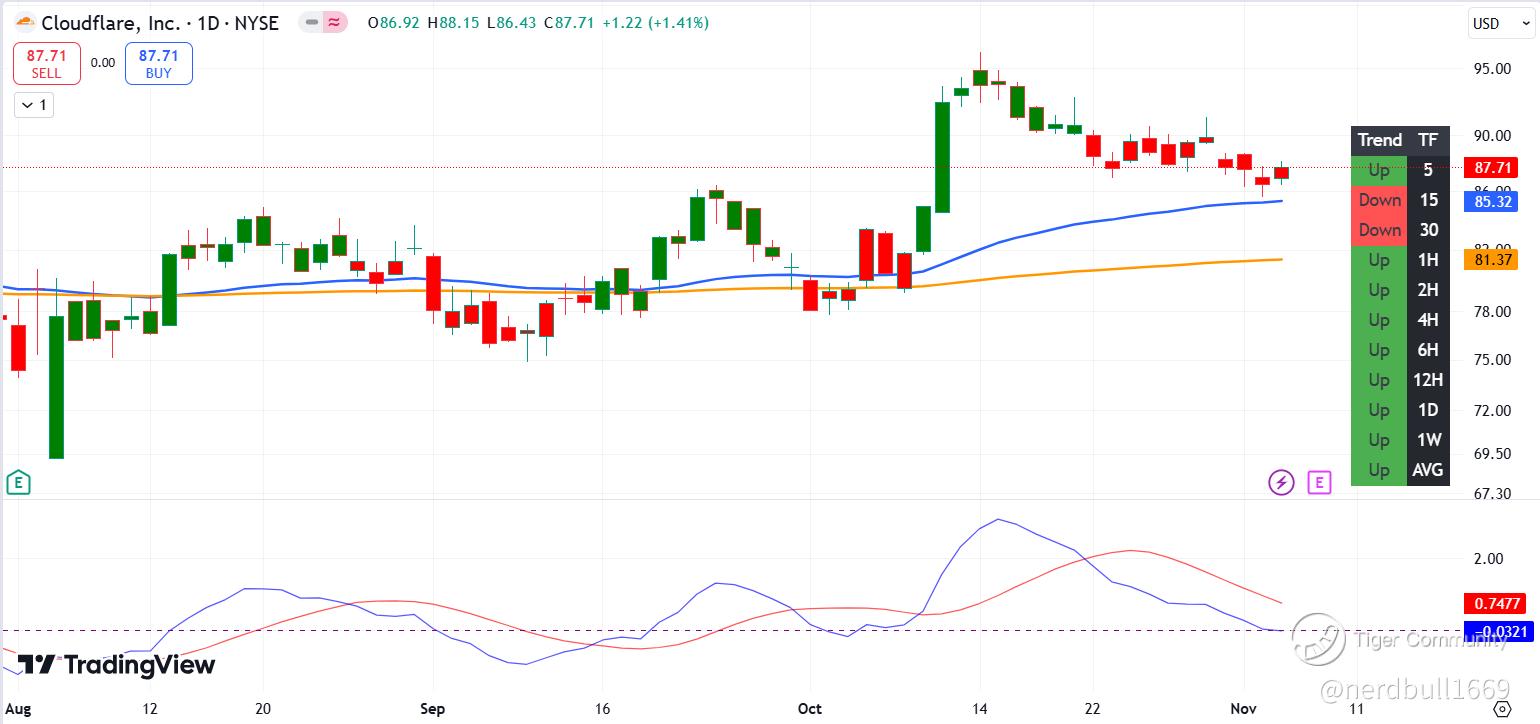Select the 12H timeframe cell in Trend table
Image resolution: width=1540 pixels, height=724 pixels.
pos(1428,380)
